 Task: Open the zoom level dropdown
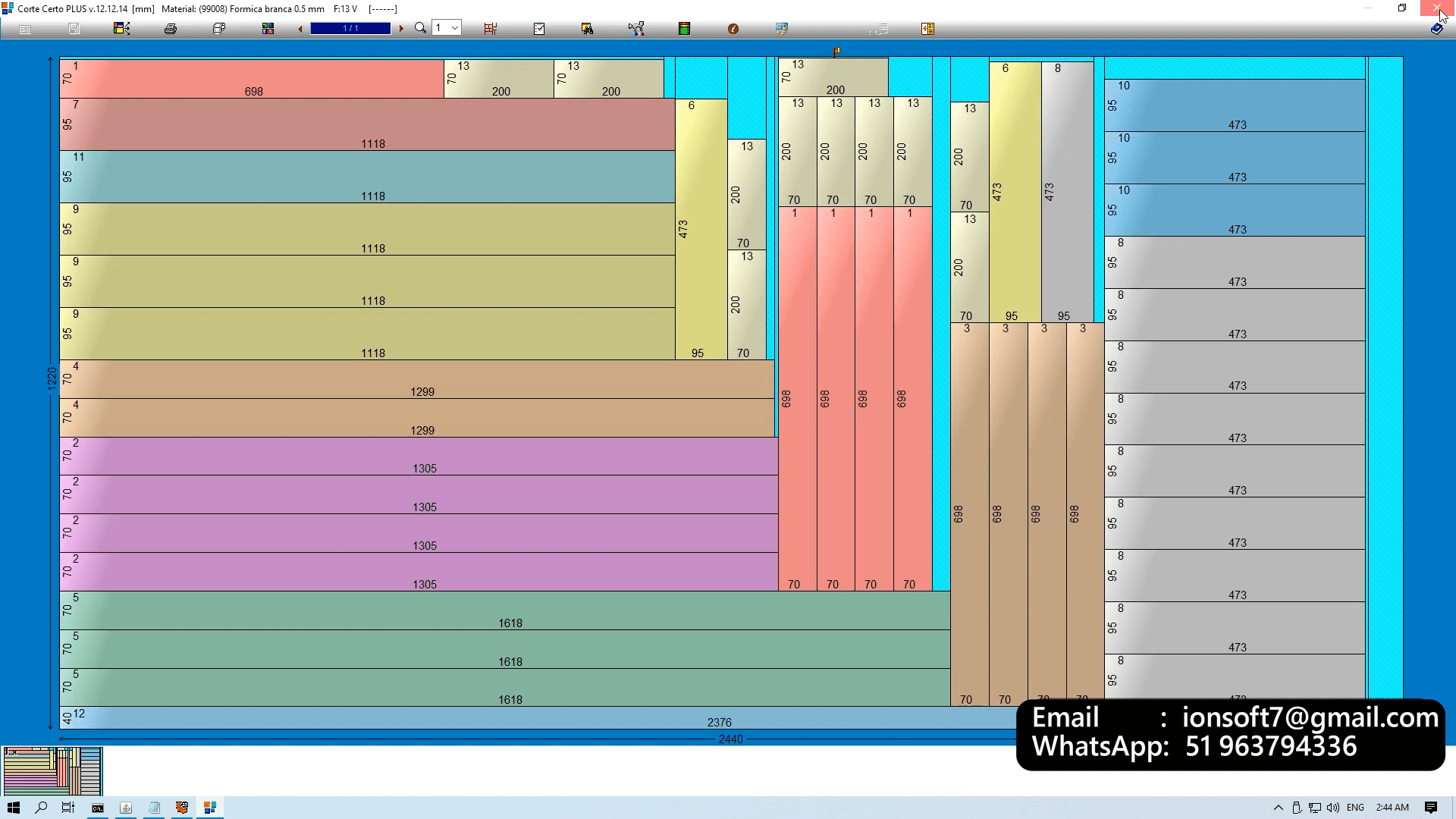pyautogui.click(x=455, y=28)
